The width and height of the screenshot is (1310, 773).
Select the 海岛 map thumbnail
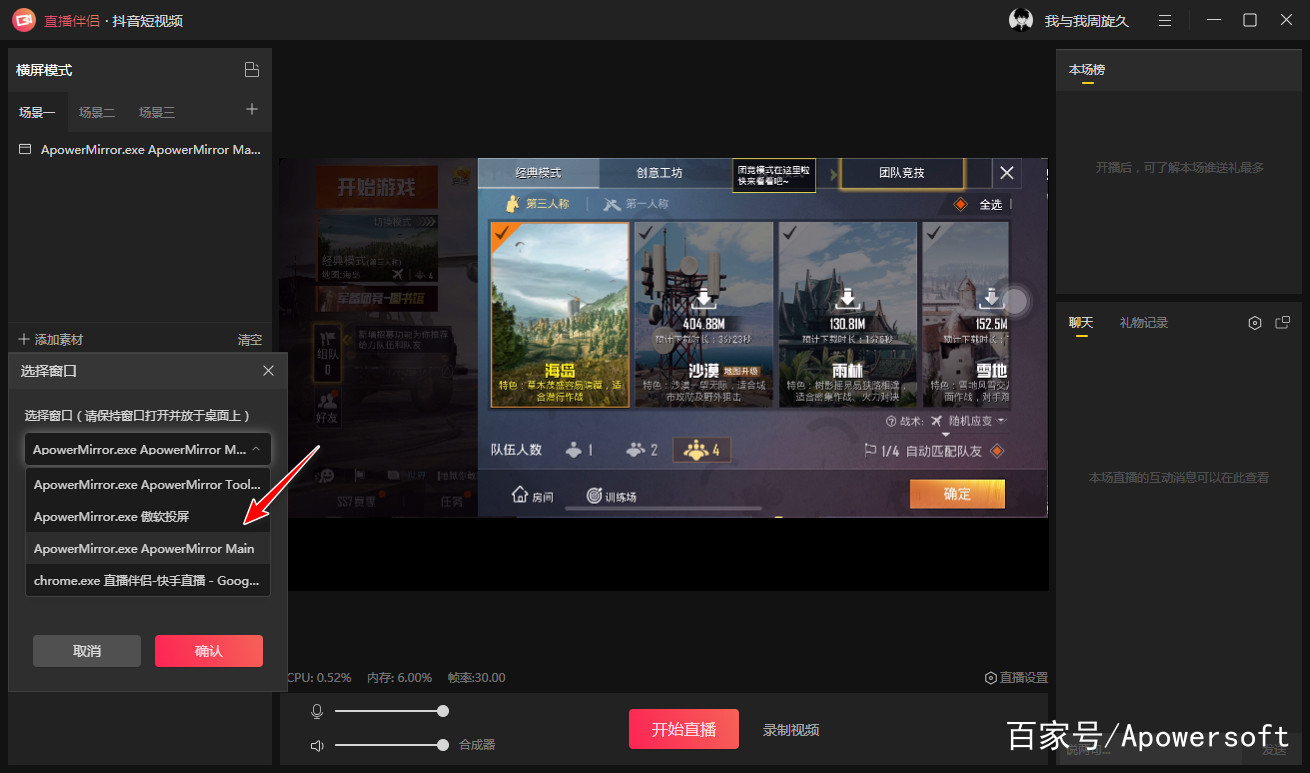[x=559, y=314]
